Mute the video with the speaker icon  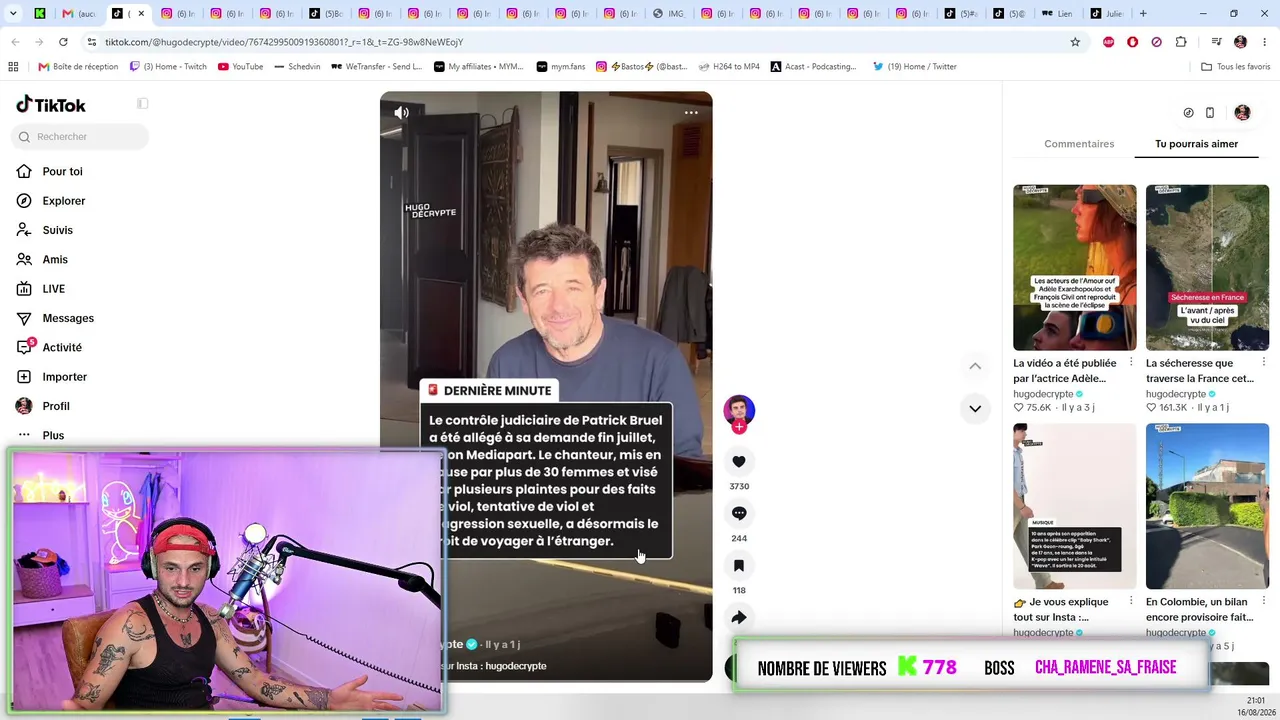[x=401, y=113]
